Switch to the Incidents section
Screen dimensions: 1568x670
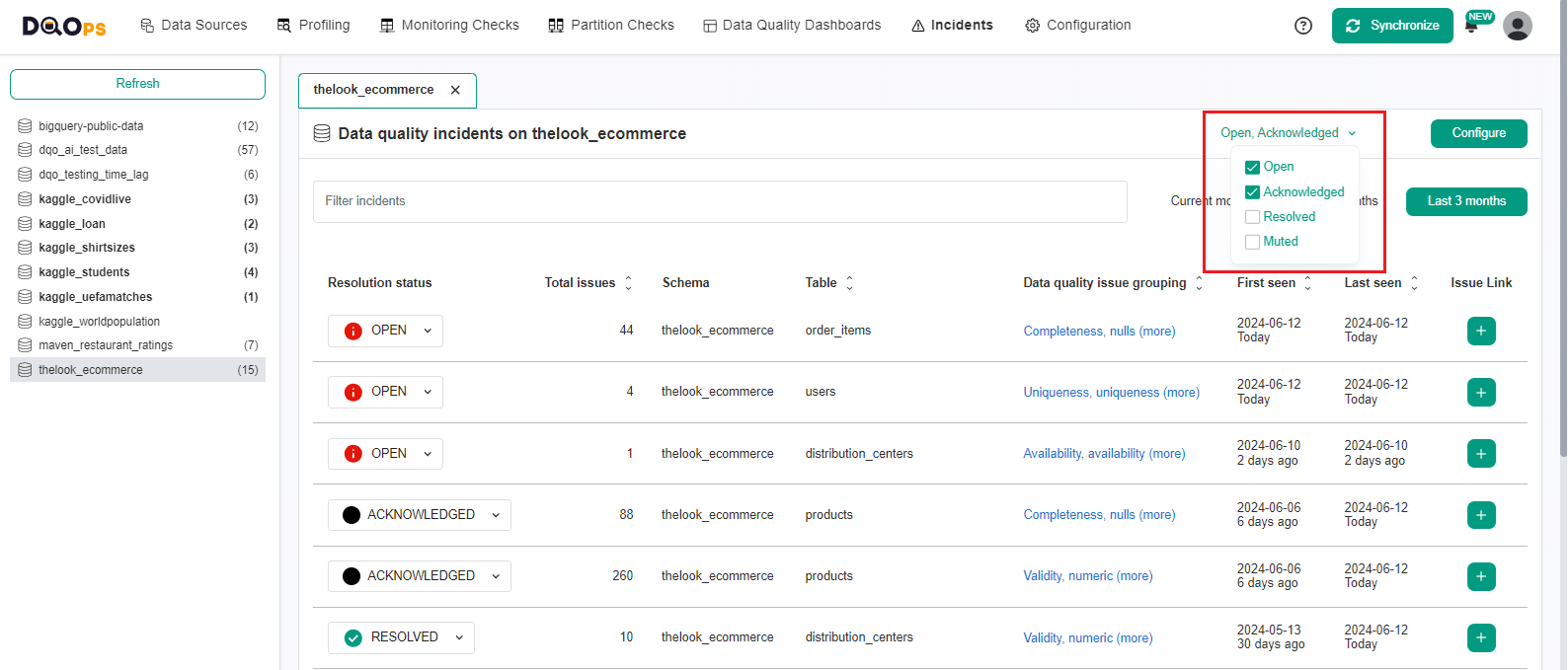pos(952,26)
